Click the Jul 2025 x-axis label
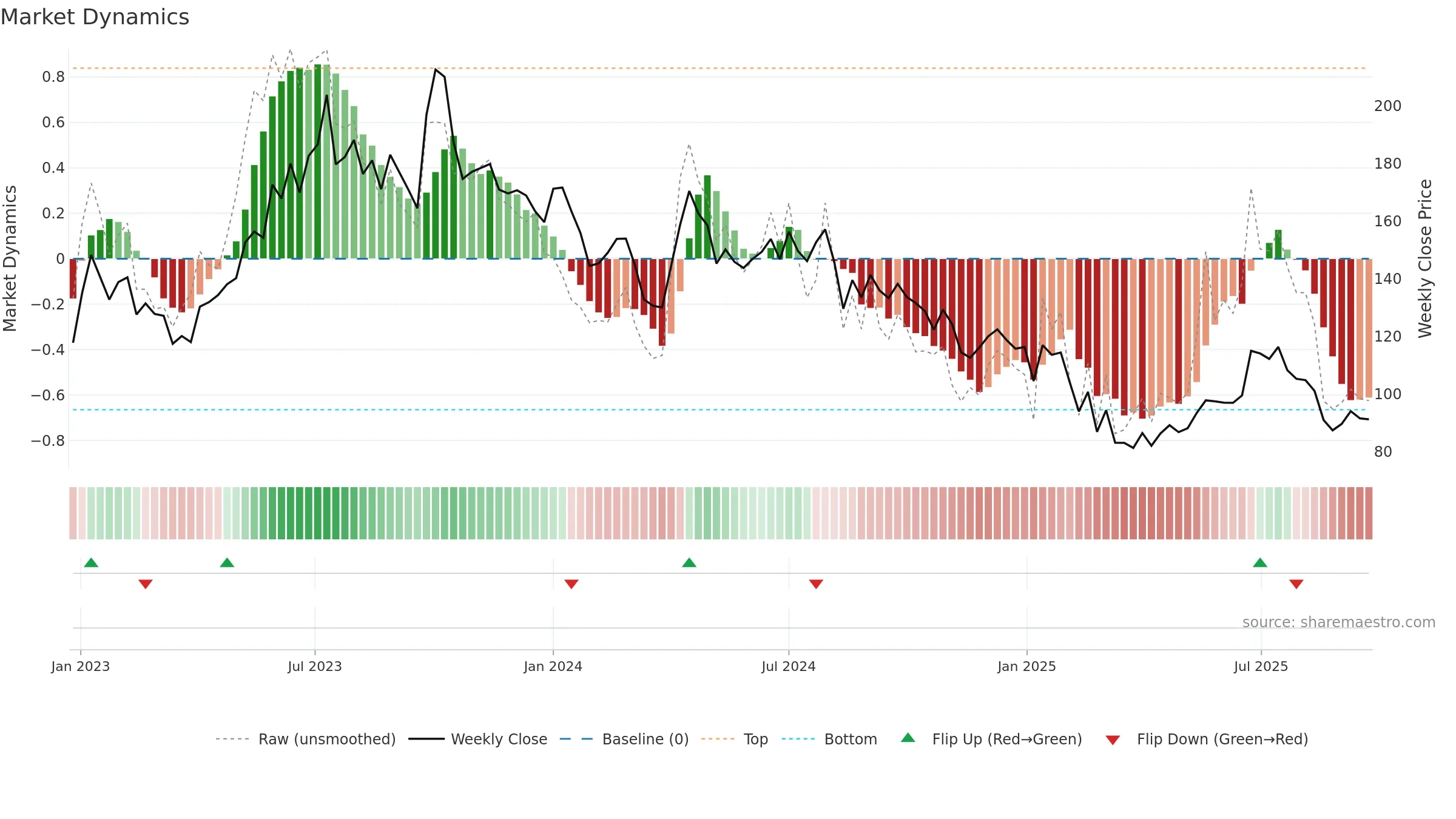Screen dimensions: 1456x819 1261,666
